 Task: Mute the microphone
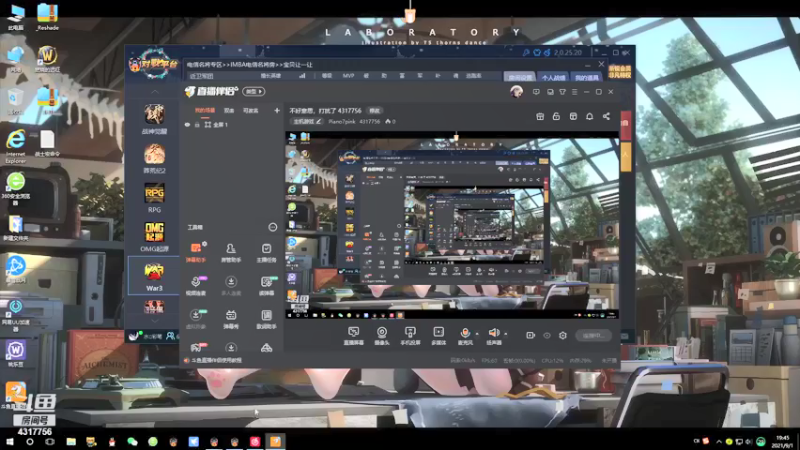[x=465, y=336]
